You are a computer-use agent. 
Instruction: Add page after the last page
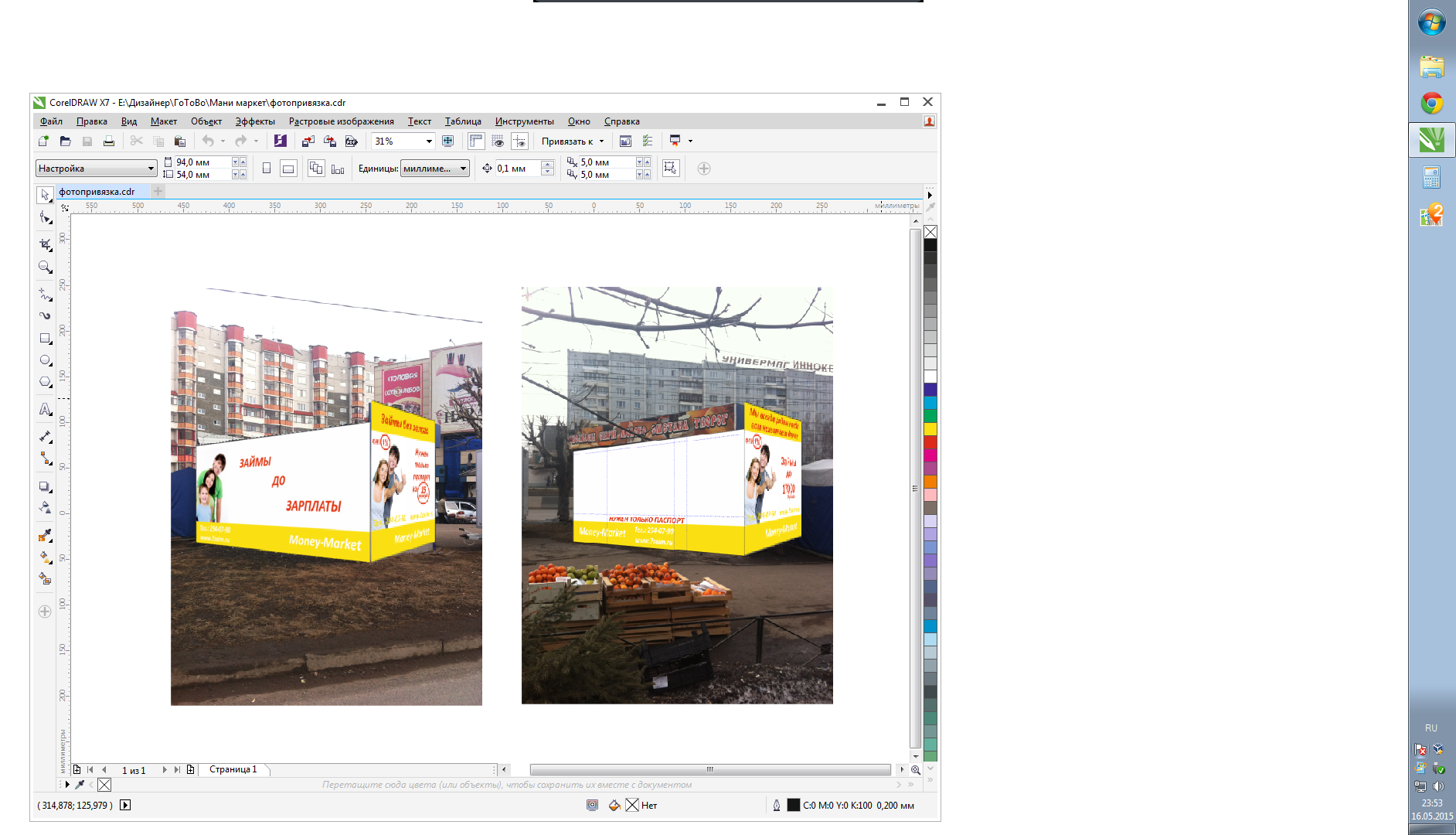(190, 769)
